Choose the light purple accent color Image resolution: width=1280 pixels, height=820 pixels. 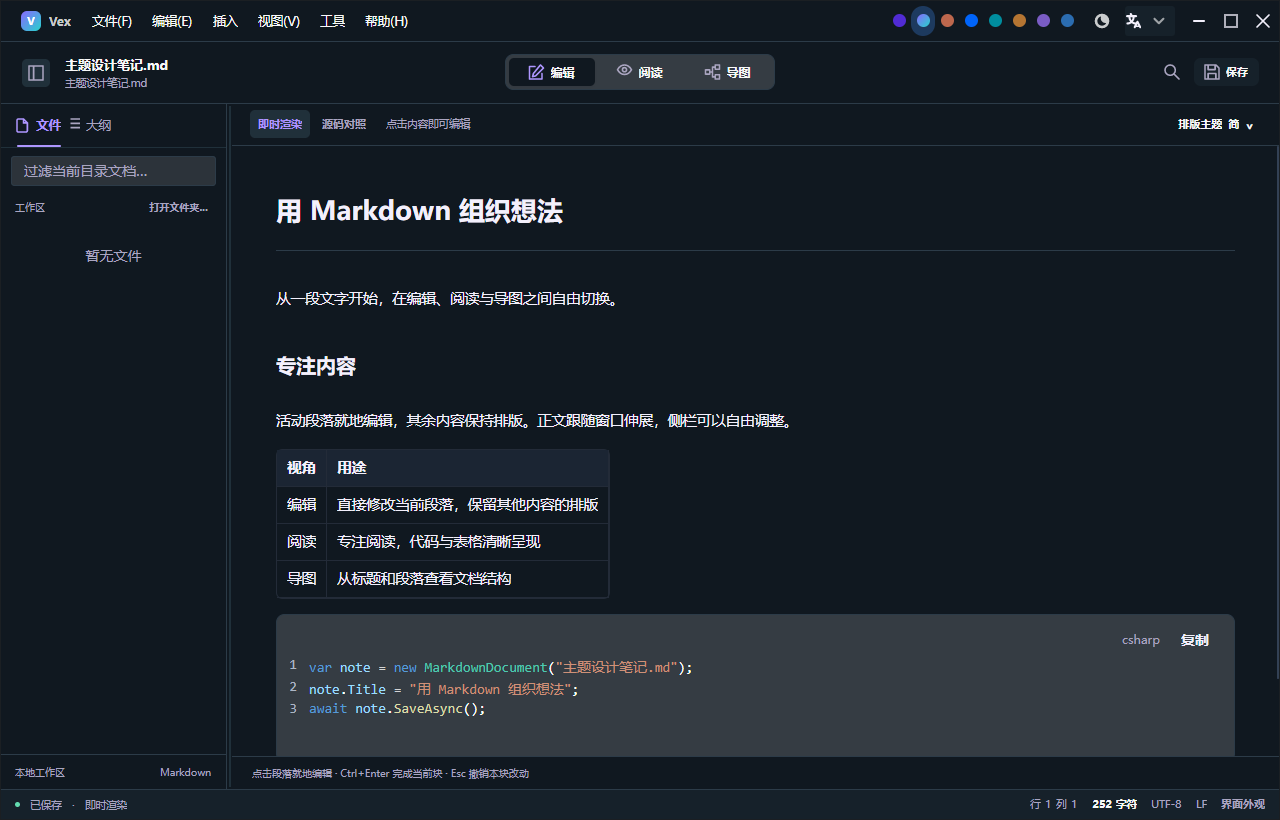(1043, 21)
